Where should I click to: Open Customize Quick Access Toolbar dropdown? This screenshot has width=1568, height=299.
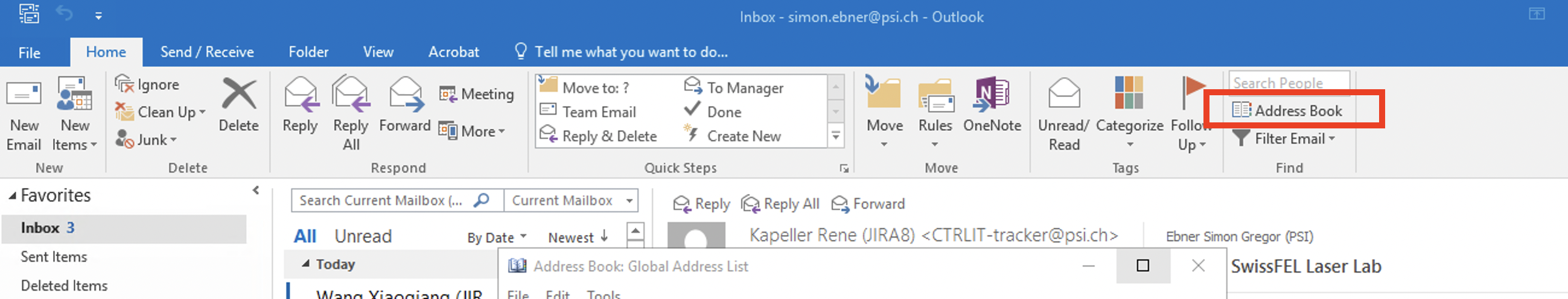click(x=98, y=16)
